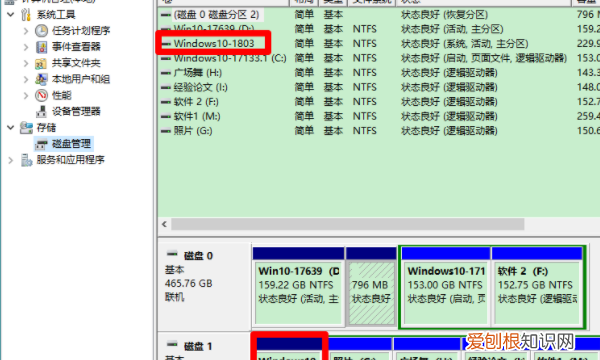Click the 事件查看器 icon
The height and width of the screenshot is (360, 600).
[41, 47]
